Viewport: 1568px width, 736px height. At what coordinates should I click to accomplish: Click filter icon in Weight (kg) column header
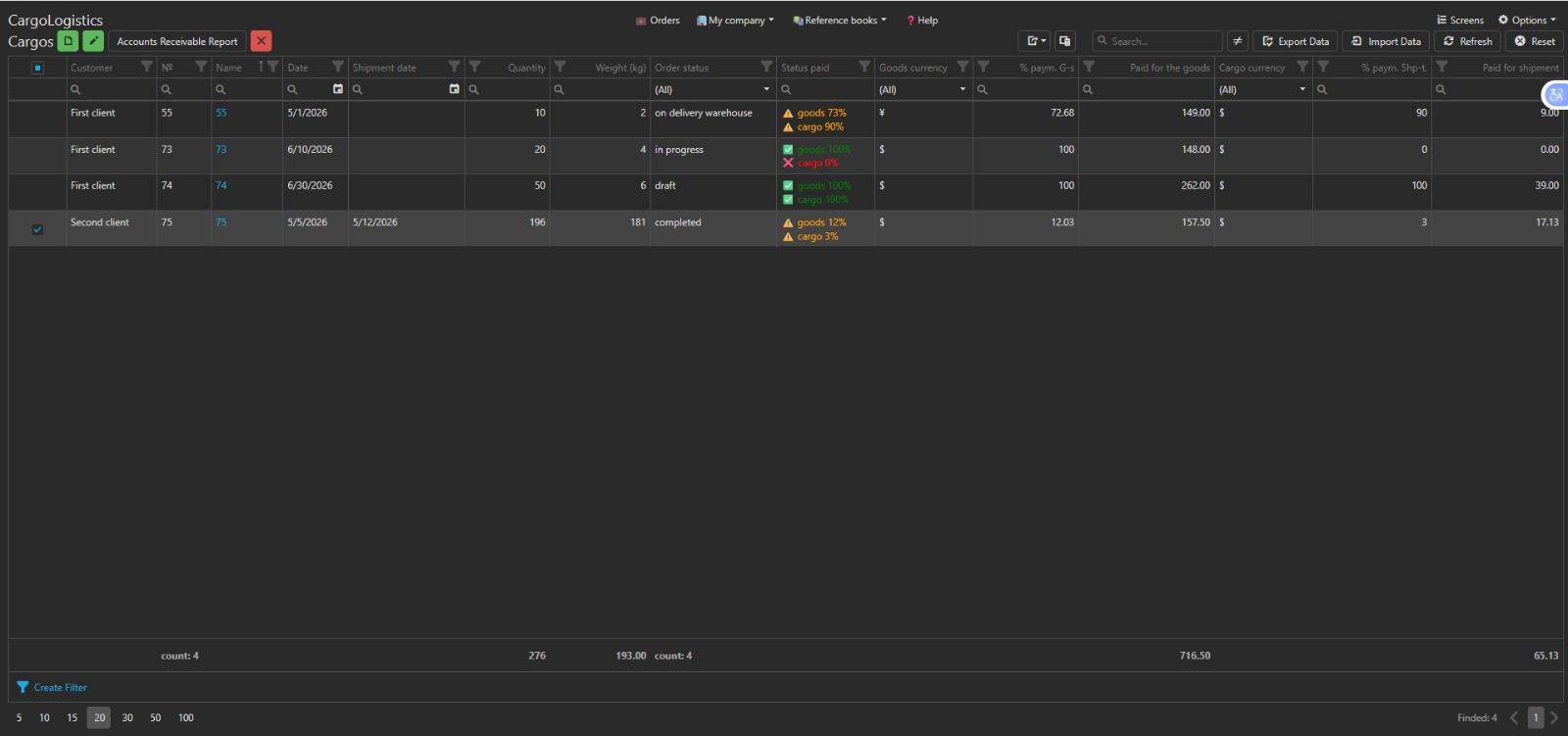click(560, 67)
